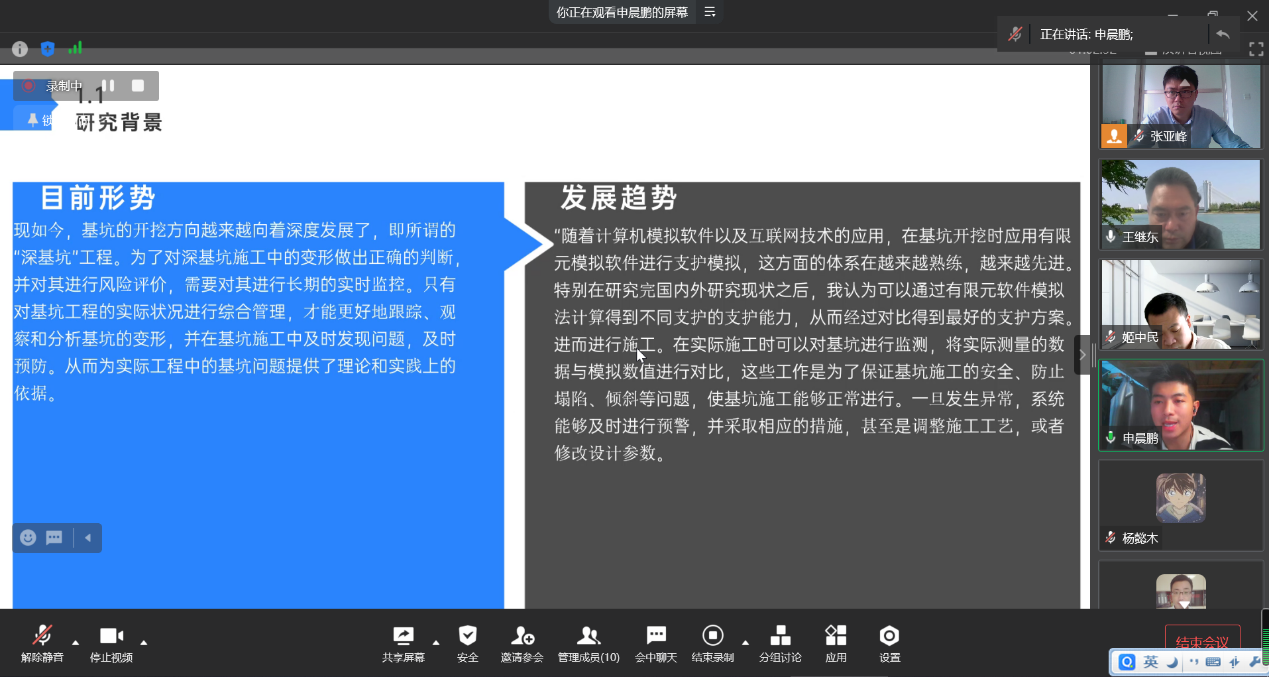Click the 邀请参会 invite icon
This screenshot has height=677, width=1269.
(x=522, y=636)
